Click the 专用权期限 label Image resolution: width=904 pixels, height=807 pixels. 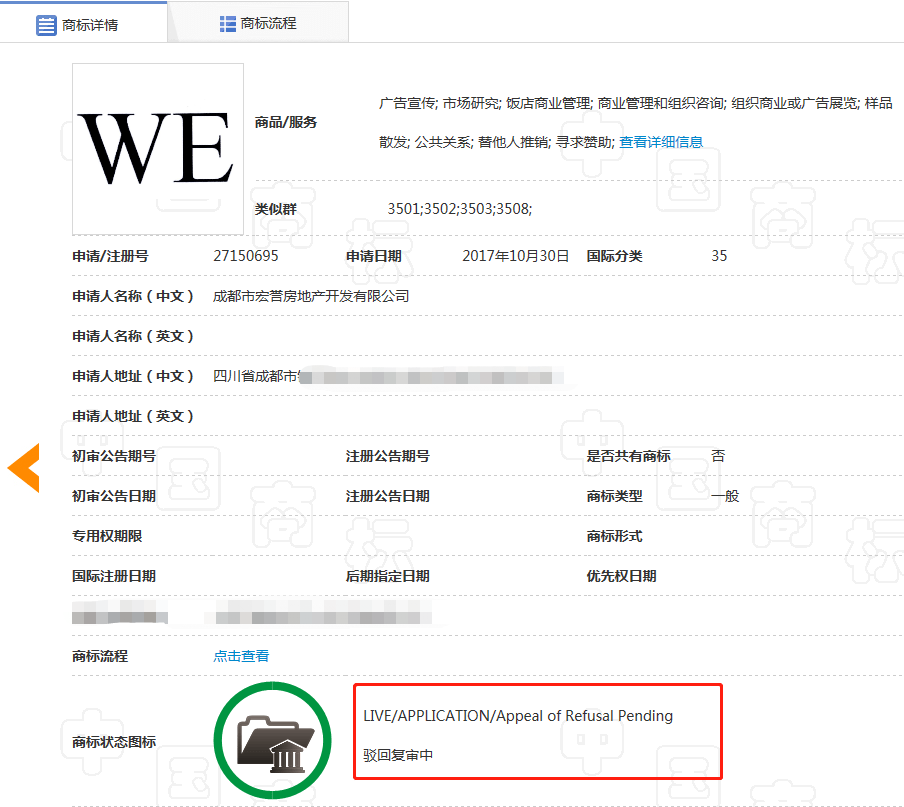tap(107, 536)
